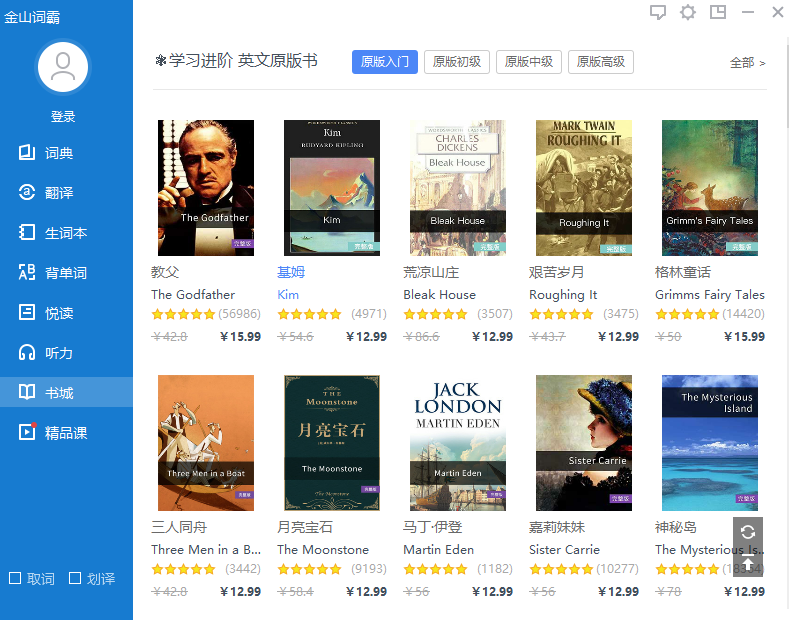Open the 生词本 vocabulary notebook

[65, 233]
